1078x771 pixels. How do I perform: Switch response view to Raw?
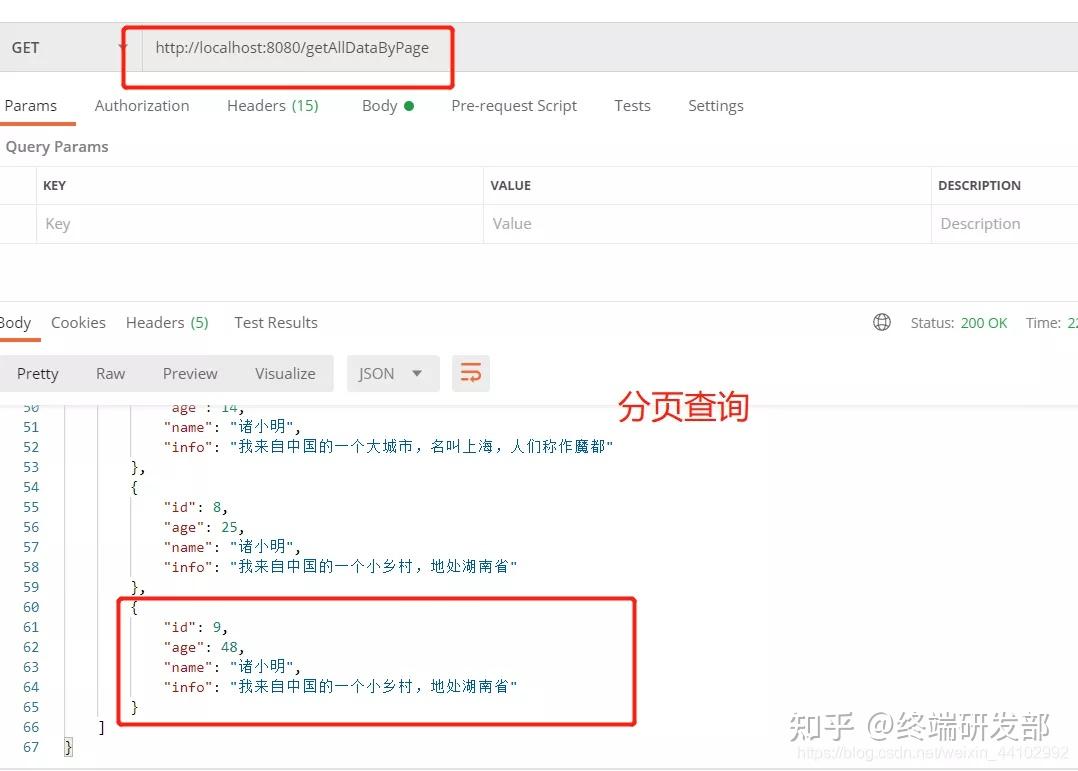[110, 372]
